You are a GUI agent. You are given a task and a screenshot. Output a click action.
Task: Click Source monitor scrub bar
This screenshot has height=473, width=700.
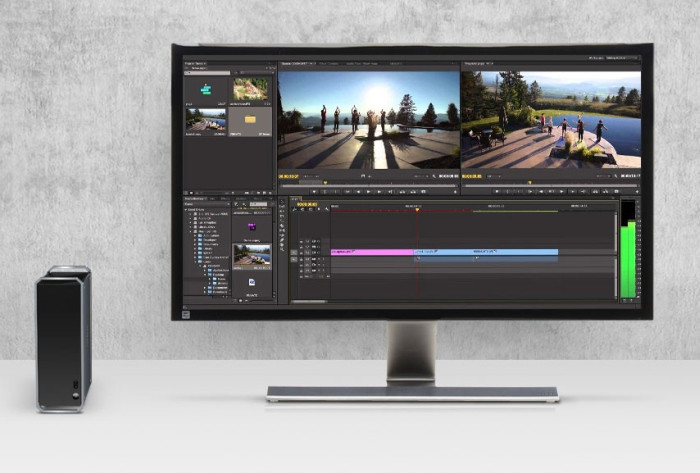coord(368,186)
